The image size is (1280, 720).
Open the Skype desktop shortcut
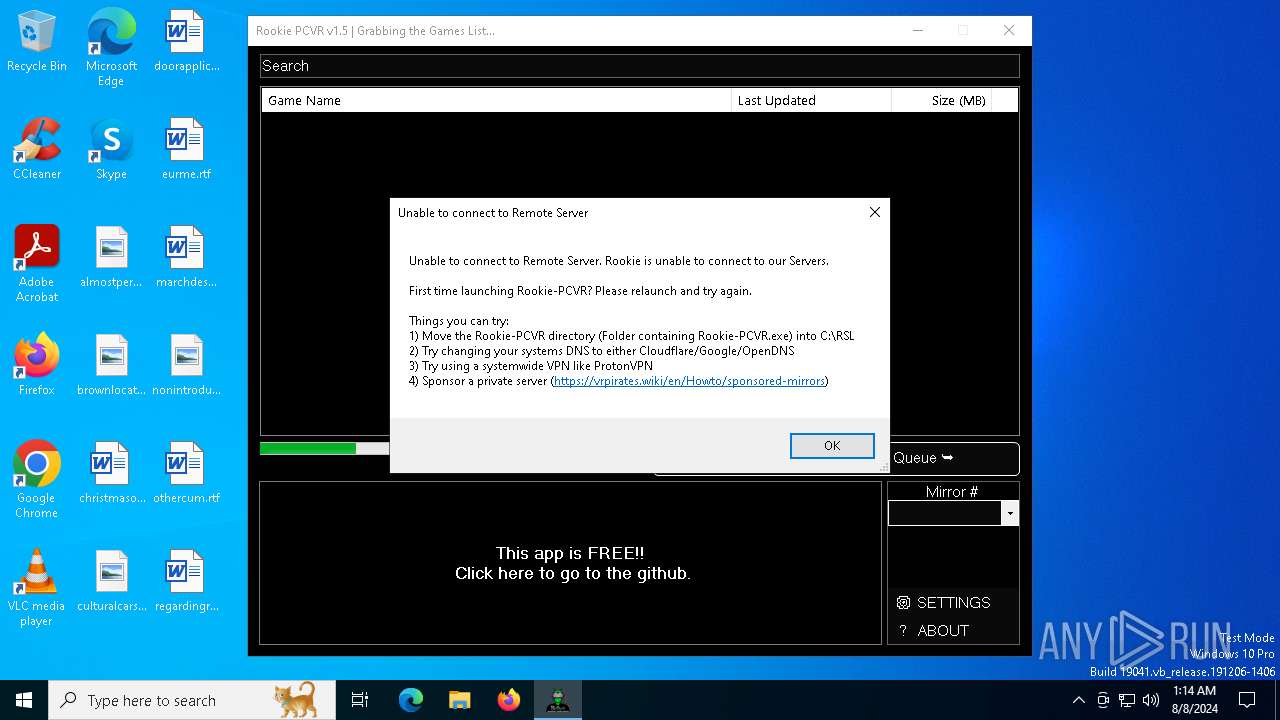tap(111, 150)
